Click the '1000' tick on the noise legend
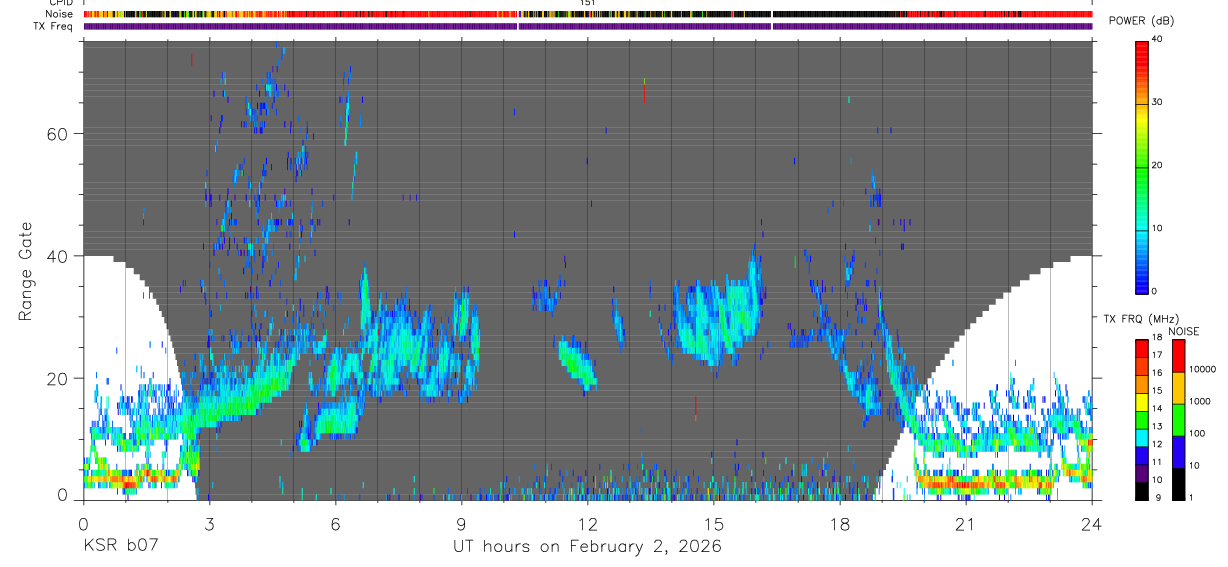This screenshot has height=567, width=1228. pos(1200,401)
